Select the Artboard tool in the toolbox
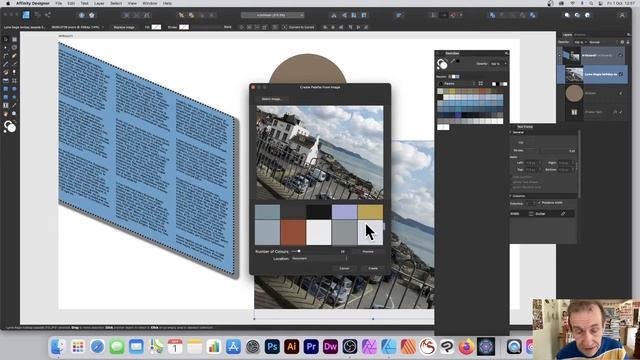Screen dimensions: 640x360 click(14, 40)
